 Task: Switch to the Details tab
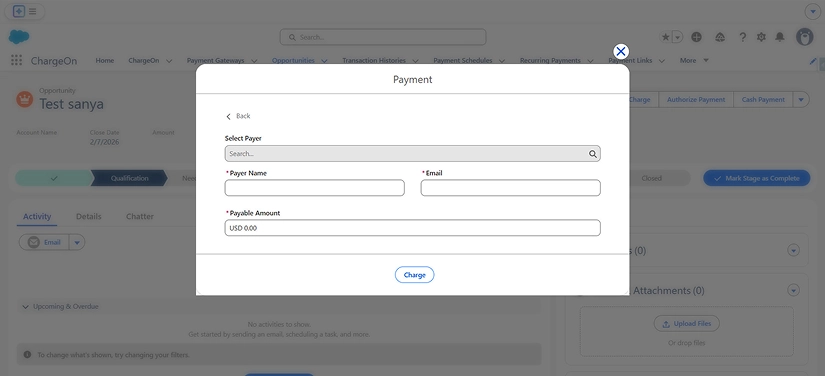pyautogui.click(x=88, y=216)
